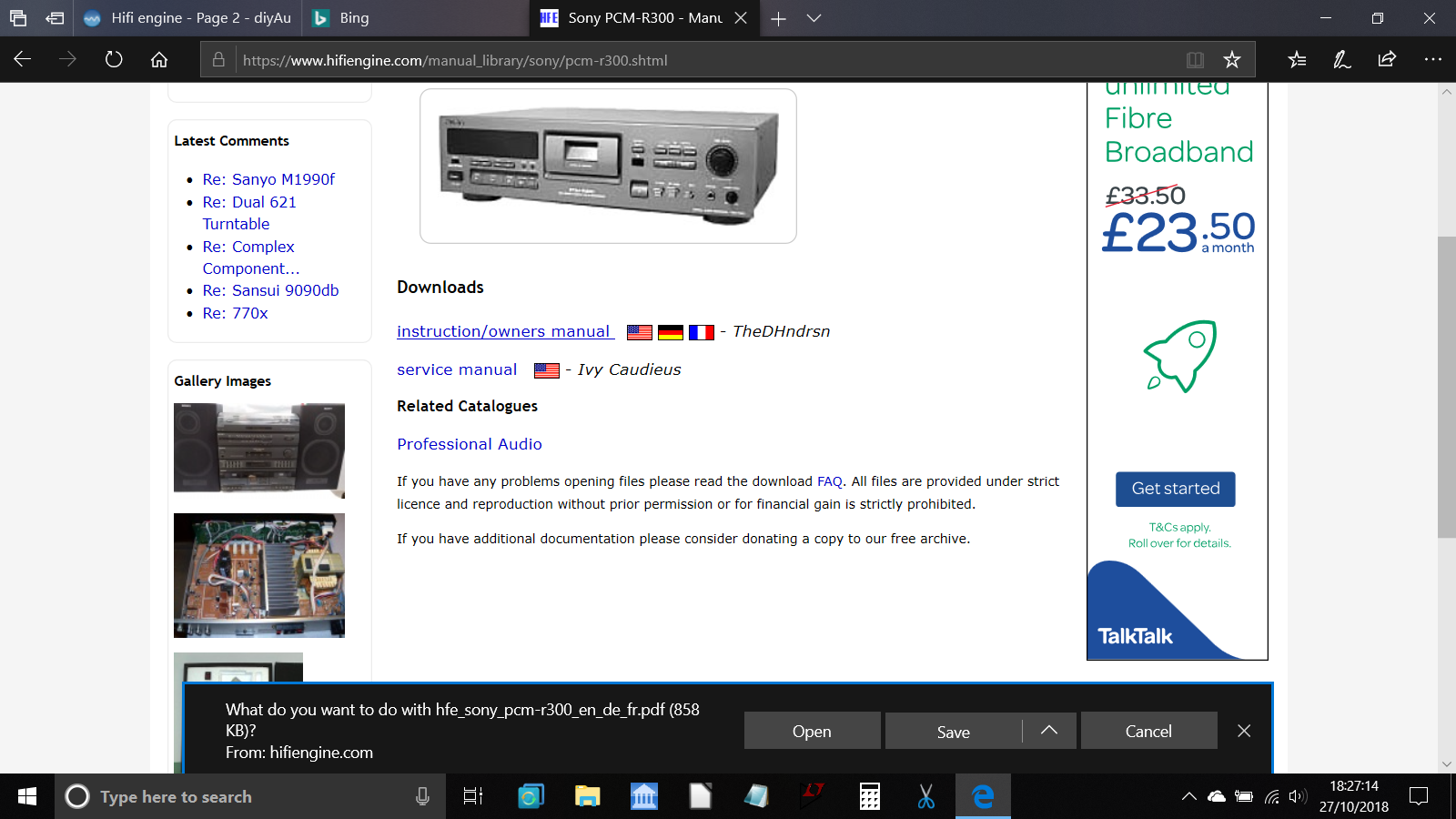Open Professional Audio catalogue link

(x=470, y=444)
